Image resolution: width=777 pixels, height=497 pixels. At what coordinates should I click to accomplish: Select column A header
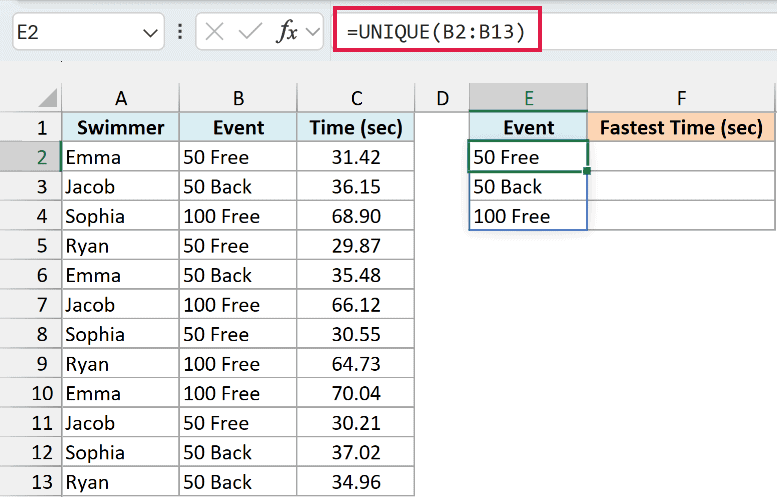(120, 98)
